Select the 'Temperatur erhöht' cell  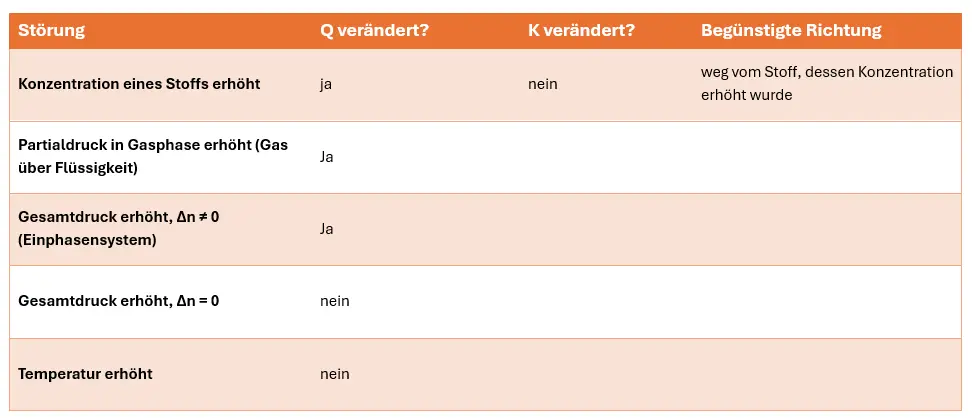[85, 374]
